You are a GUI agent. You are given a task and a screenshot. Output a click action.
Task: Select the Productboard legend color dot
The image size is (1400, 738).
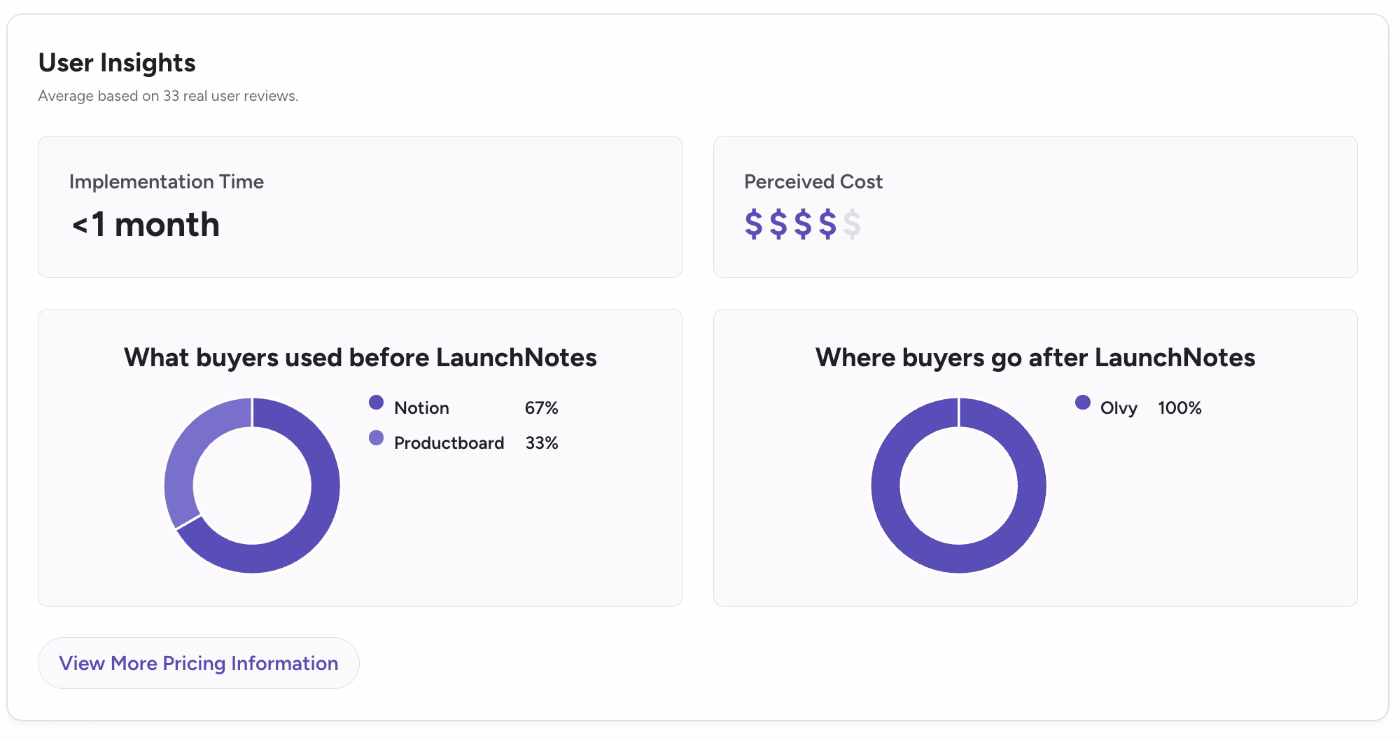pyautogui.click(x=376, y=438)
